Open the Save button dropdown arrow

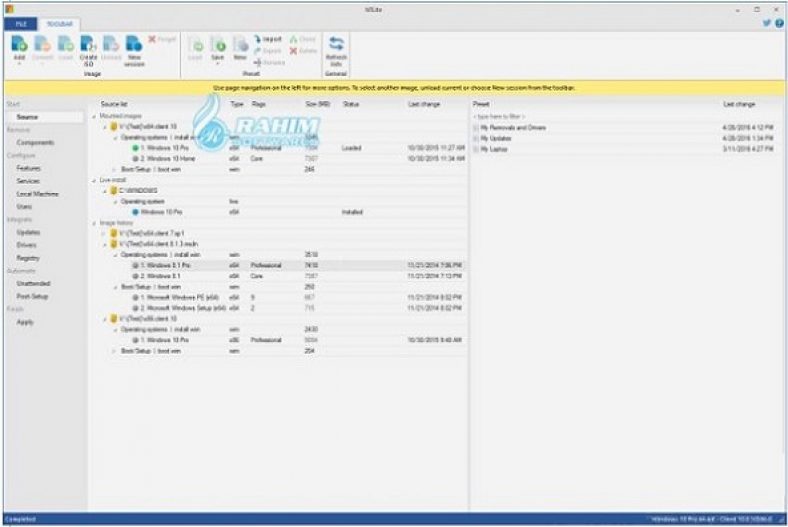click(x=218, y=64)
